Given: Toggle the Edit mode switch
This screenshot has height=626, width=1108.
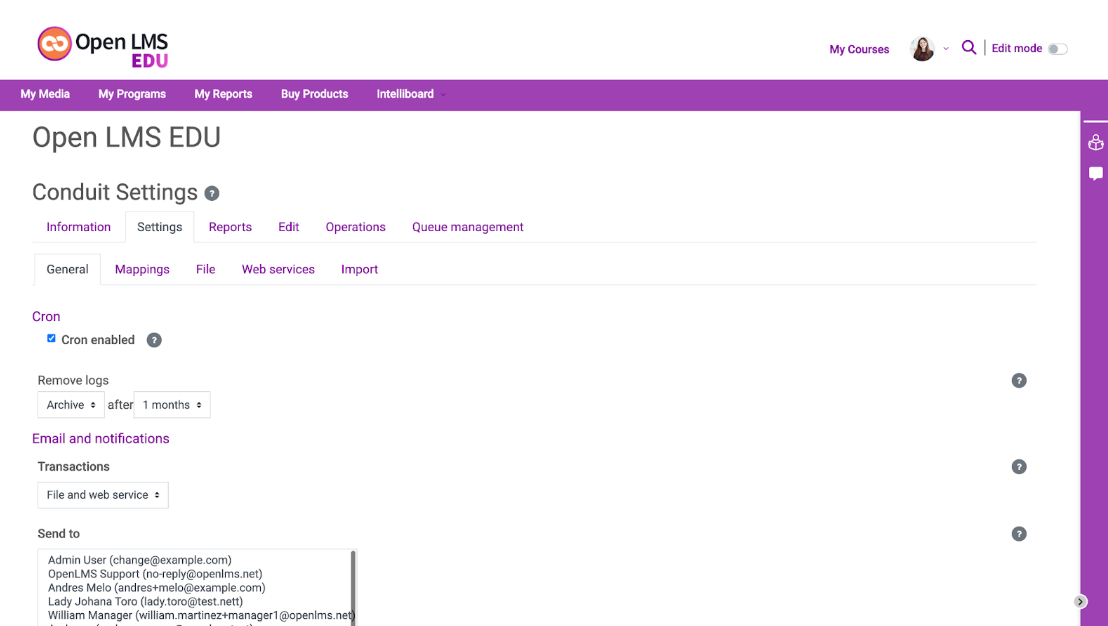Looking at the screenshot, I should click(x=1057, y=49).
